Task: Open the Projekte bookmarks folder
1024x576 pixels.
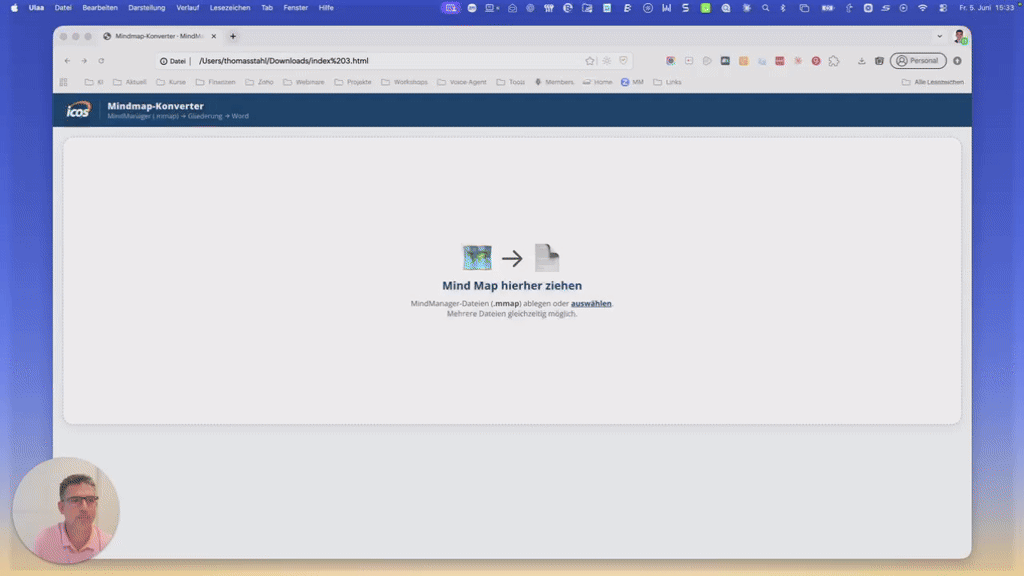Action: 353,82
